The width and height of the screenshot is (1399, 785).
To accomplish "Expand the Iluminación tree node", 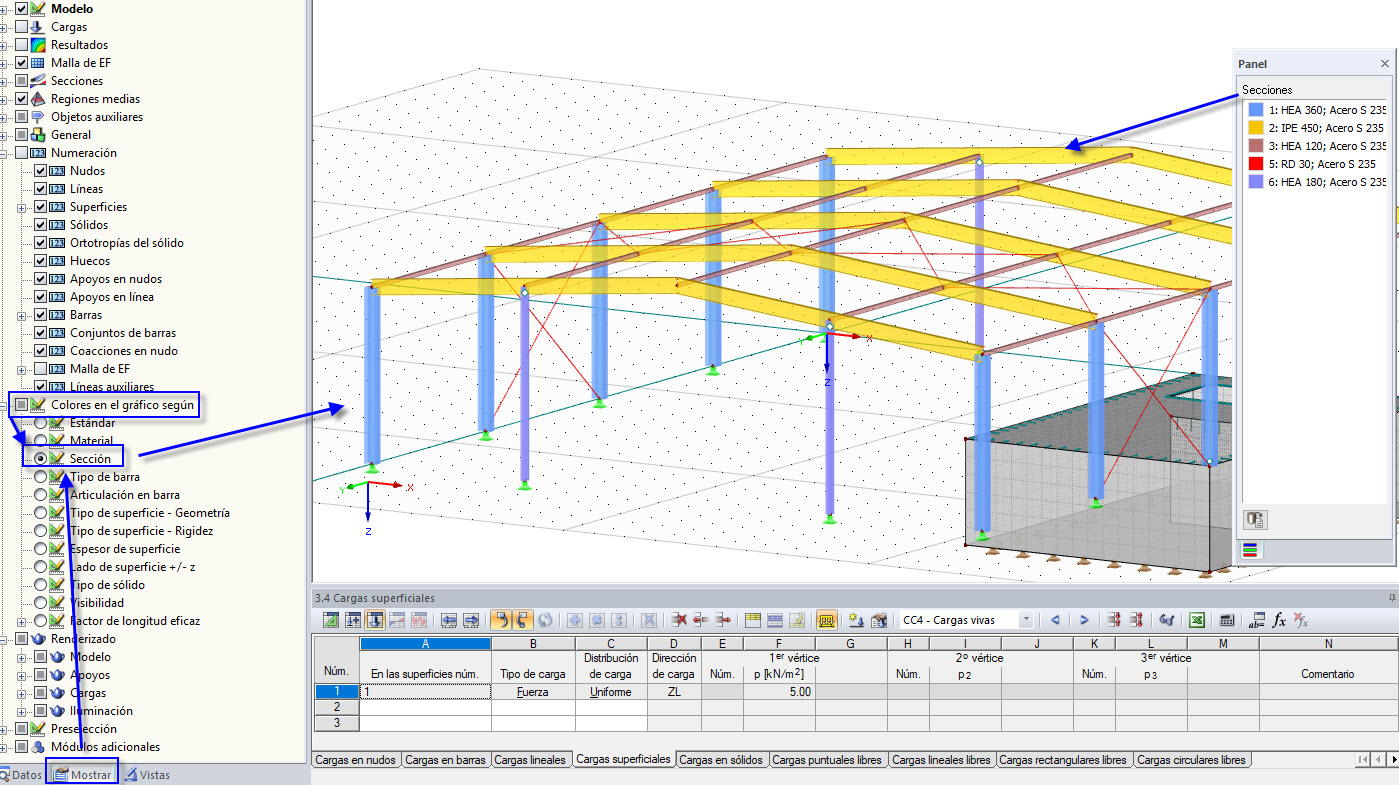I will point(22,711).
